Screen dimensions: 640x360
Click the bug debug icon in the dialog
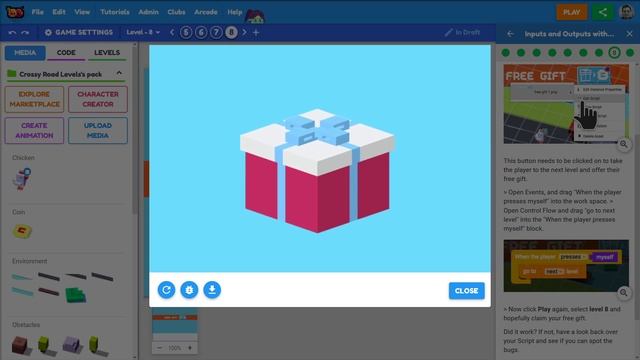[x=189, y=290]
